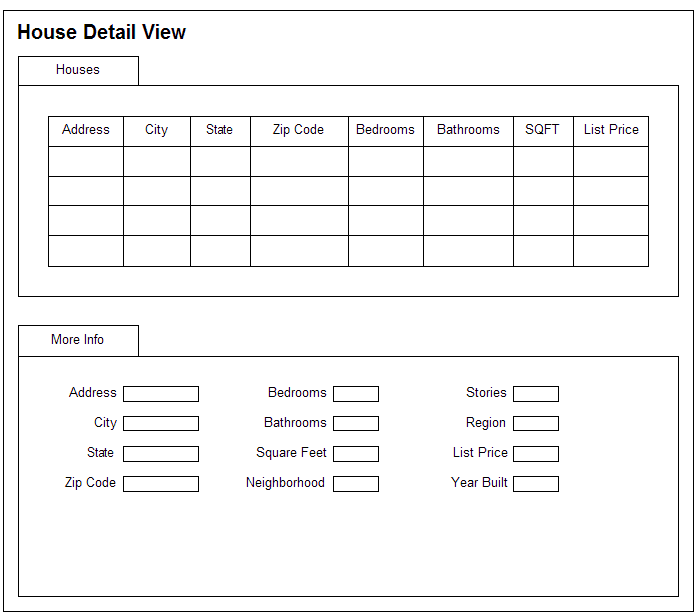Click the Zip Code input field in More Info
Screen dimensions: 696x614
click(161, 484)
